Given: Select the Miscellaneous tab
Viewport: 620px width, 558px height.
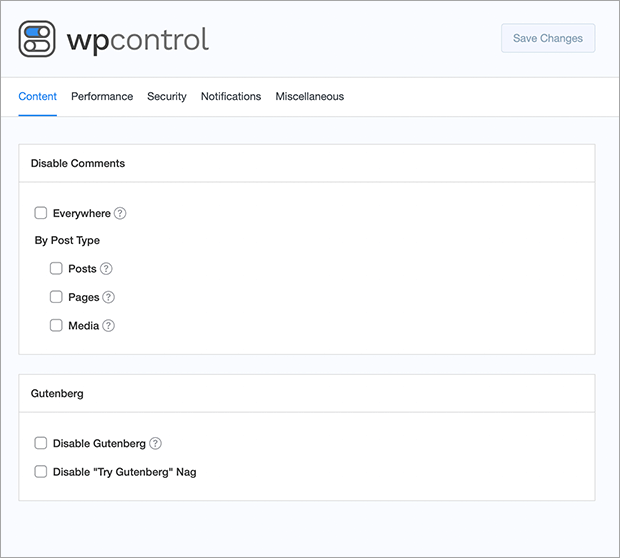Looking at the screenshot, I should pyautogui.click(x=310, y=96).
